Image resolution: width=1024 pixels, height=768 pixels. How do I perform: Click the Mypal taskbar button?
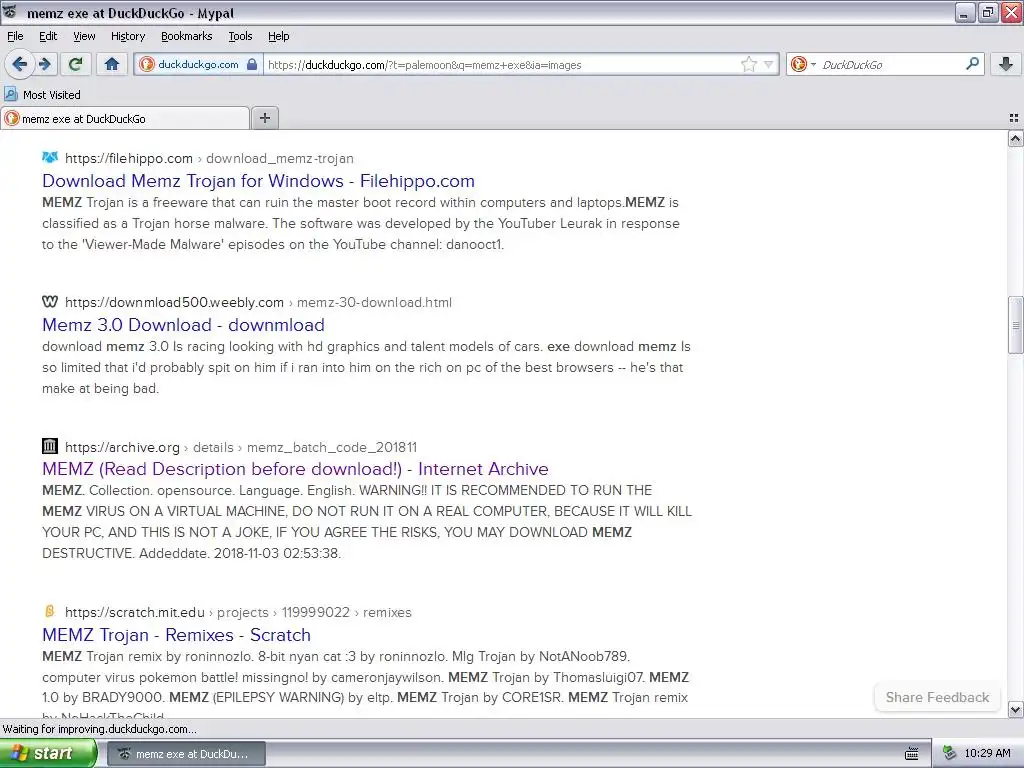(186, 754)
